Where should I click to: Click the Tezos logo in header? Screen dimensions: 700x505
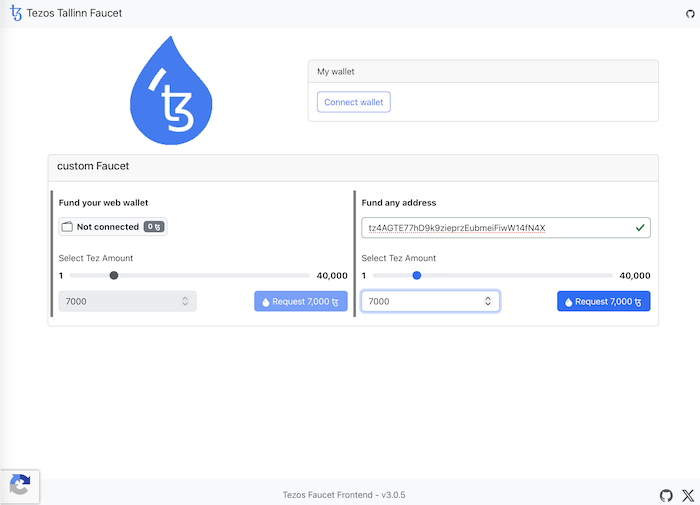coord(15,14)
